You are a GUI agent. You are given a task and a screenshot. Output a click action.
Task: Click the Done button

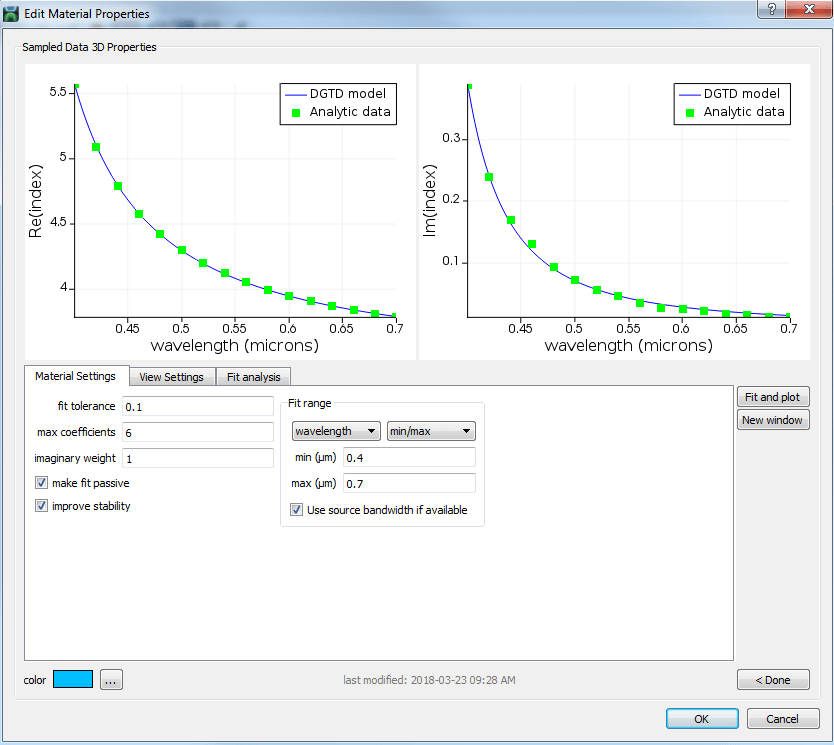point(773,679)
